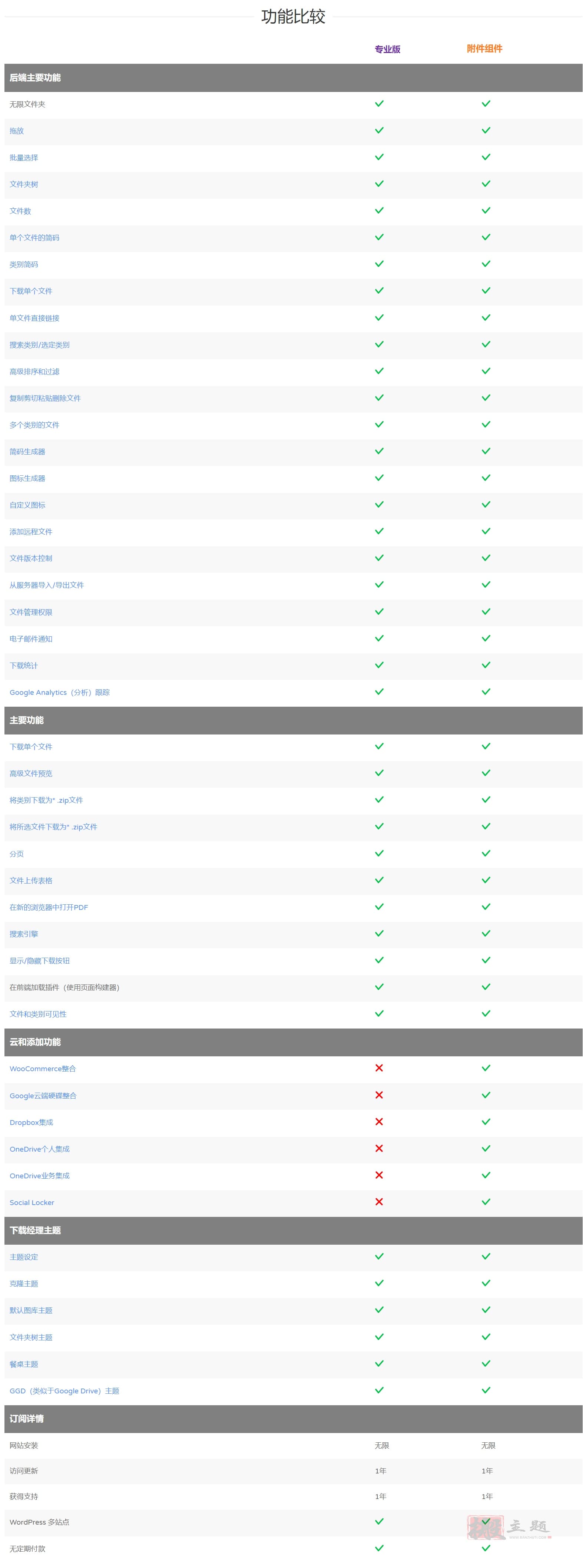
Task: Follow the 单个文件的简码 link
Action: (34, 238)
